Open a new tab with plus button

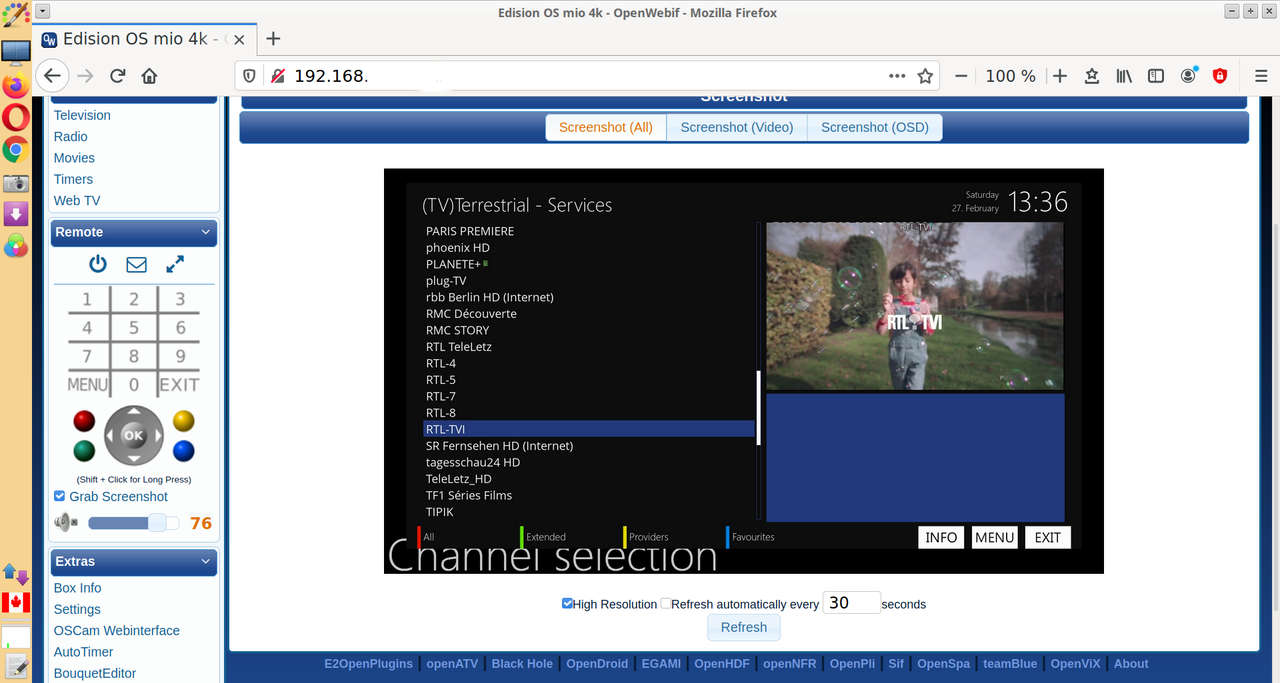tap(273, 39)
